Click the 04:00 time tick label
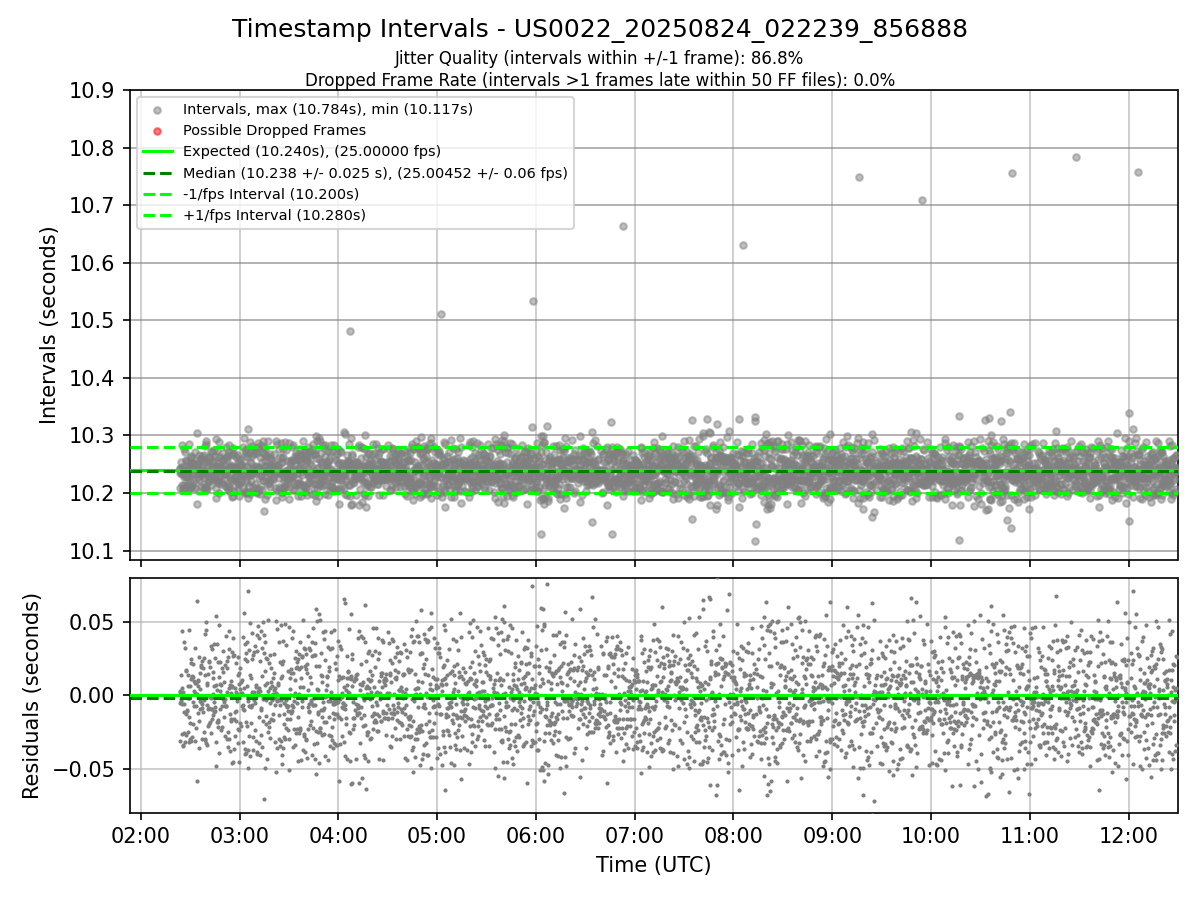 point(338,835)
